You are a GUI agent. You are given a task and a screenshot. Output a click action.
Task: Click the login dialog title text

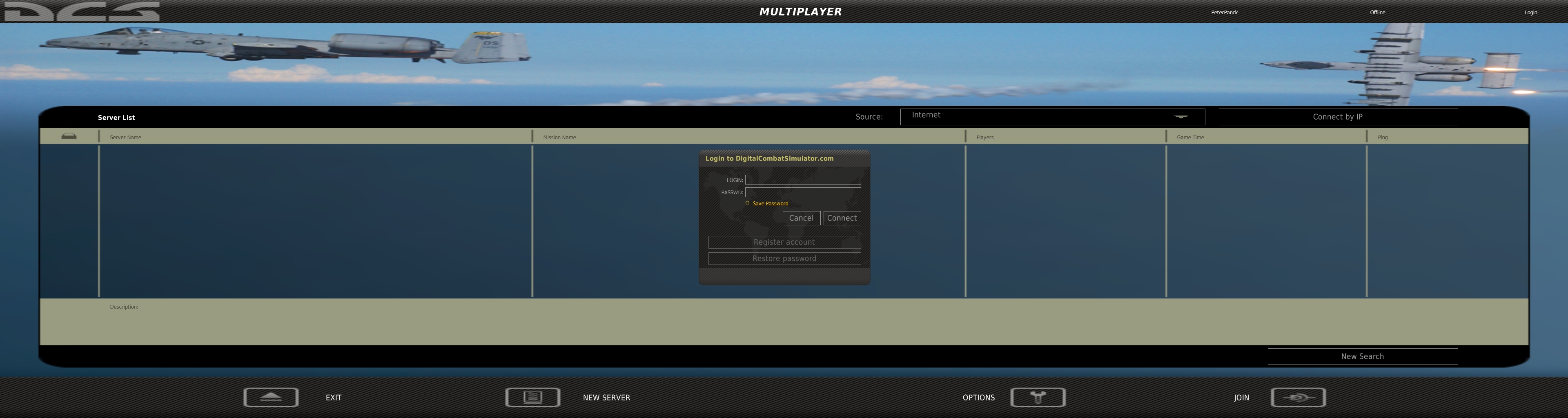click(769, 158)
